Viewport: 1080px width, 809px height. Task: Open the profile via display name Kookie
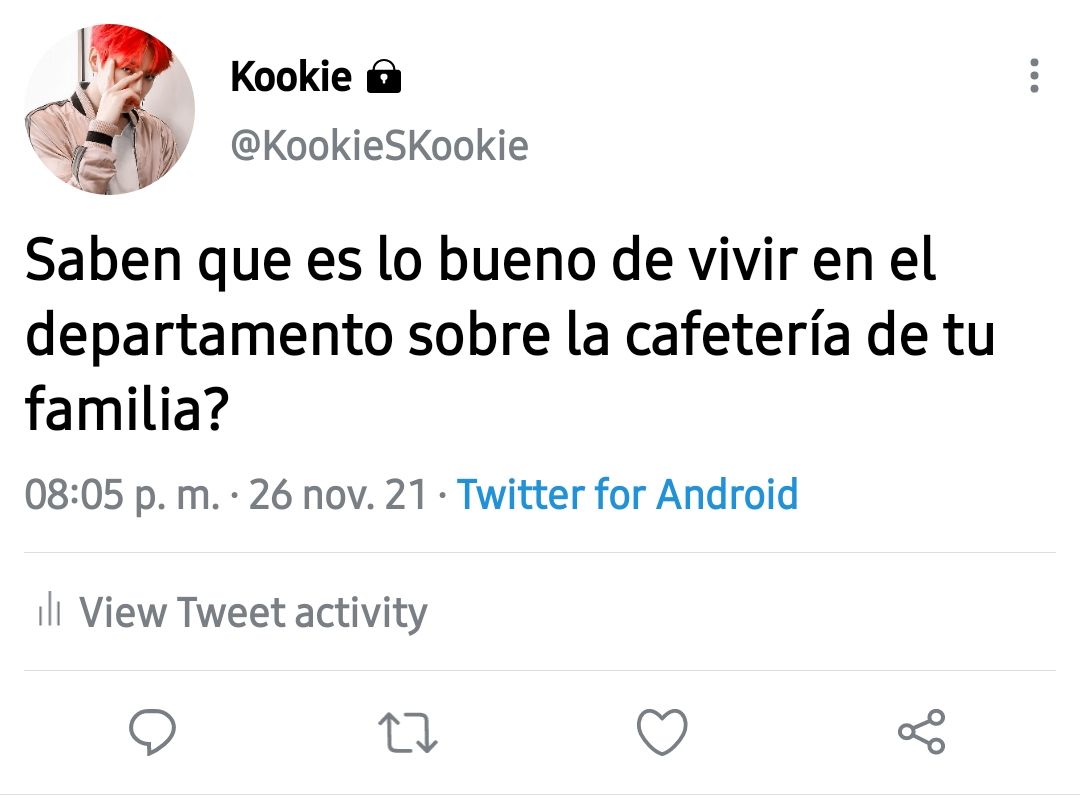pyautogui.click(x=291, y=76)
